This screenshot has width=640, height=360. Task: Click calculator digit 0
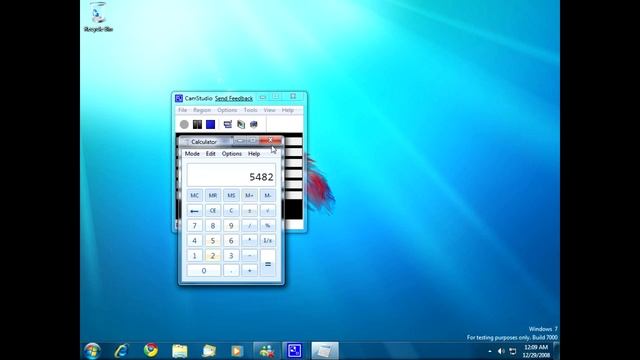click(x=204, y=271)
